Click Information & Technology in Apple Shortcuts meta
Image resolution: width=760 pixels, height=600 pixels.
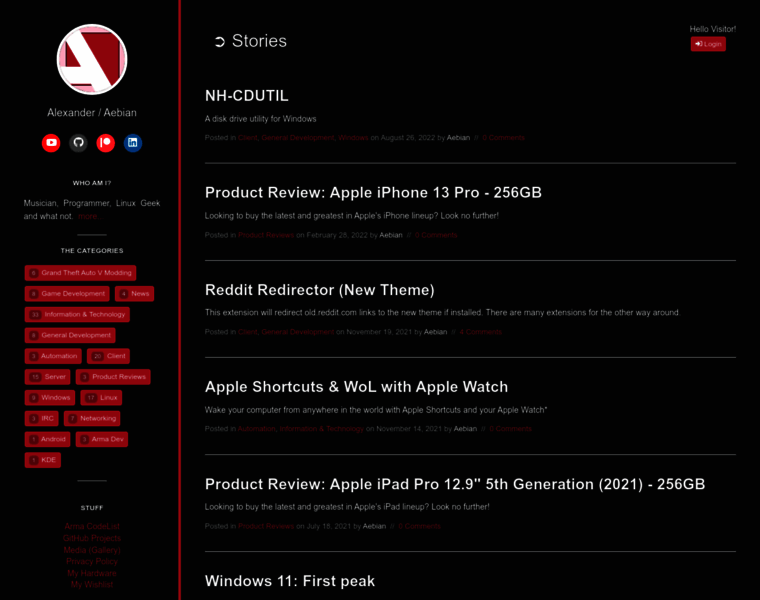point(321,429)
